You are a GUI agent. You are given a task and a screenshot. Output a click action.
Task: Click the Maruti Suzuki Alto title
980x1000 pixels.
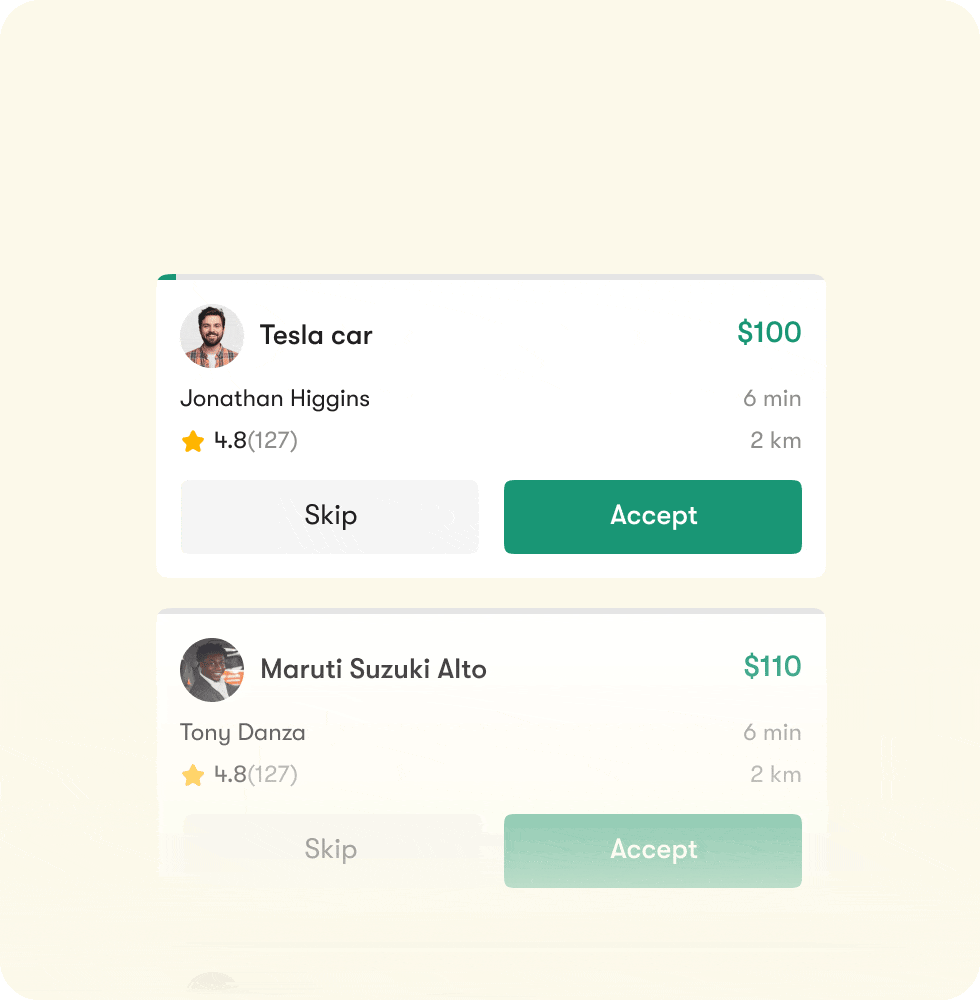pyautogui.click(x=373, y=669)
